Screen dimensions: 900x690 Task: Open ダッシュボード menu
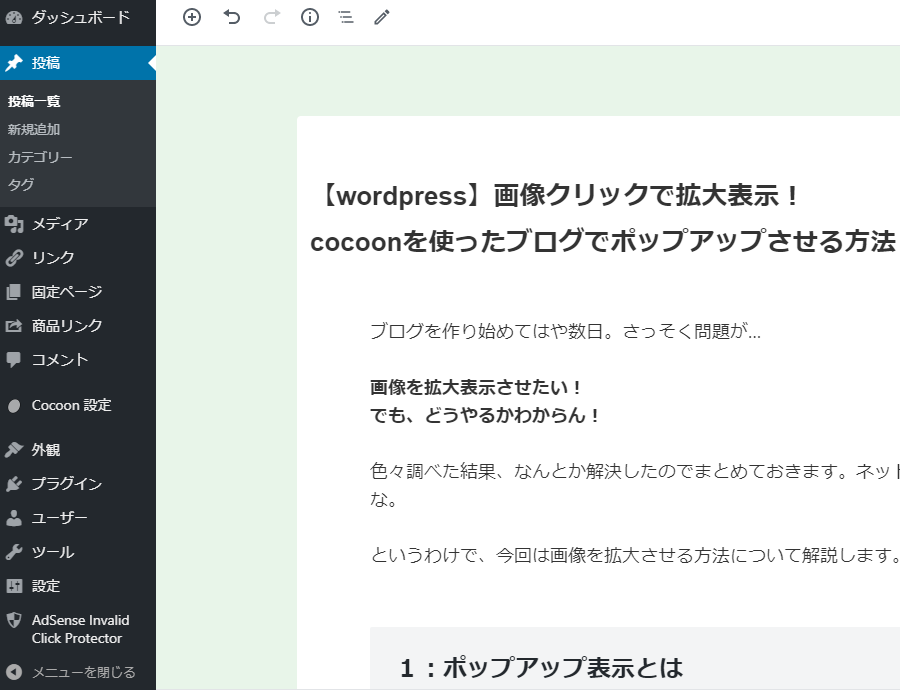[x=78, y=17]
